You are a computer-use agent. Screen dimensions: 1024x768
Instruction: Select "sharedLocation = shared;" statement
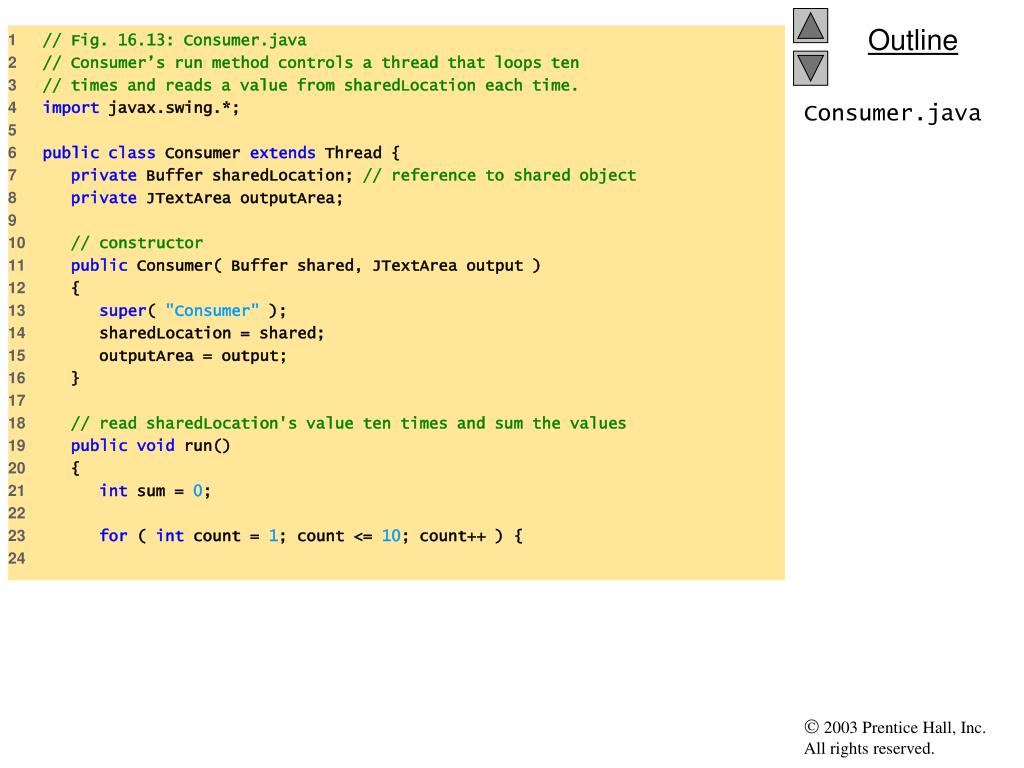[x=212, y=333]
